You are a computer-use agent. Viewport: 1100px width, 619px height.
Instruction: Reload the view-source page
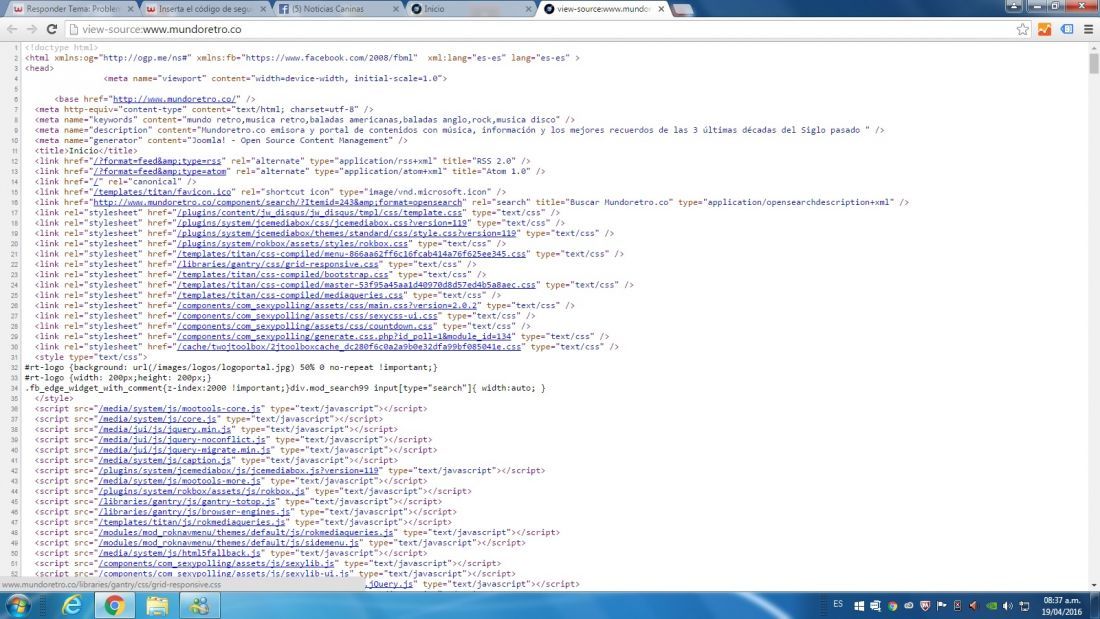51,29
